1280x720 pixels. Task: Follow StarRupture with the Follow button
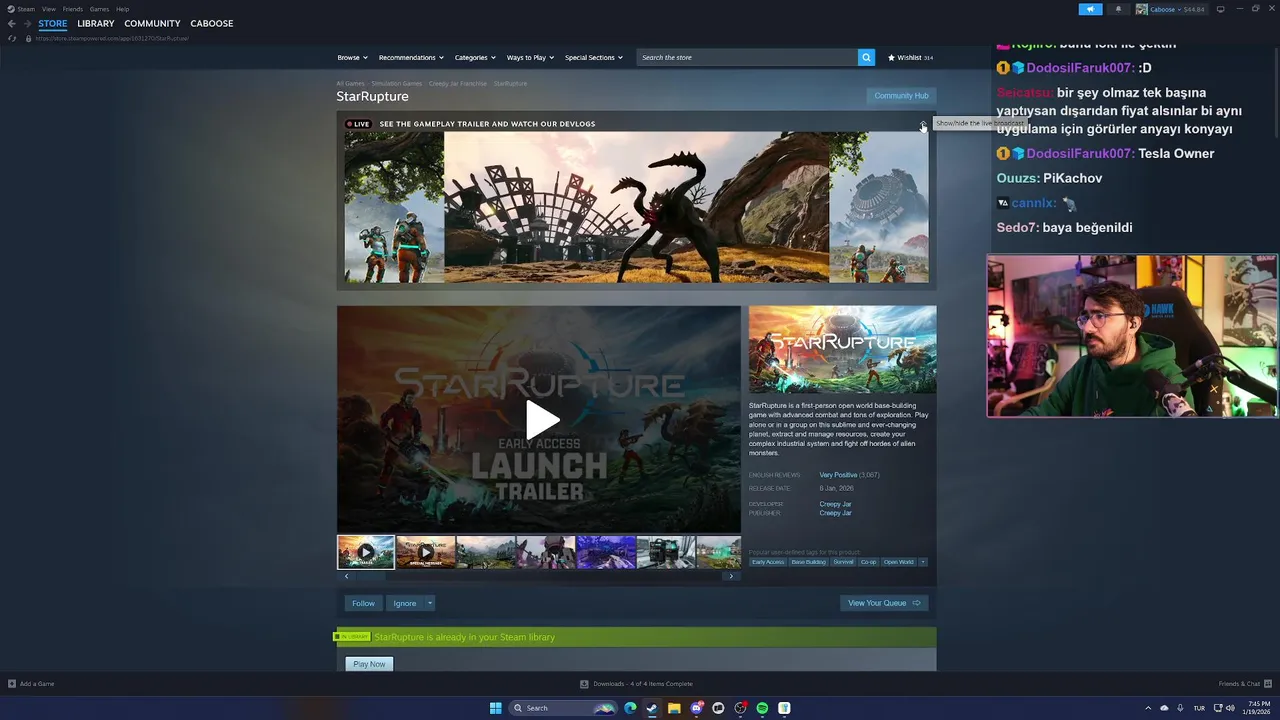coord(363,603)
